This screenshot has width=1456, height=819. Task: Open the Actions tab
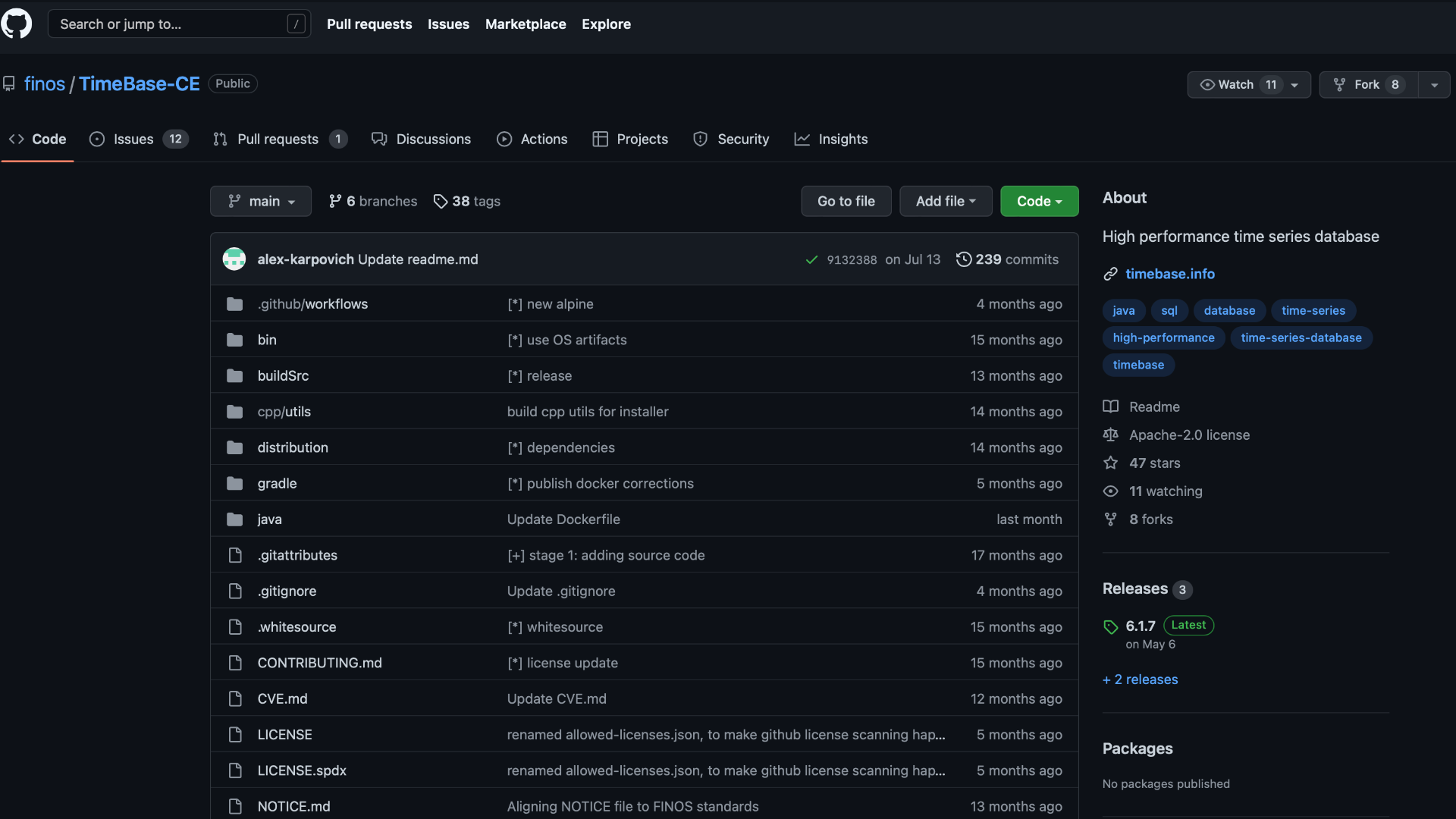[x=532, y=140]
